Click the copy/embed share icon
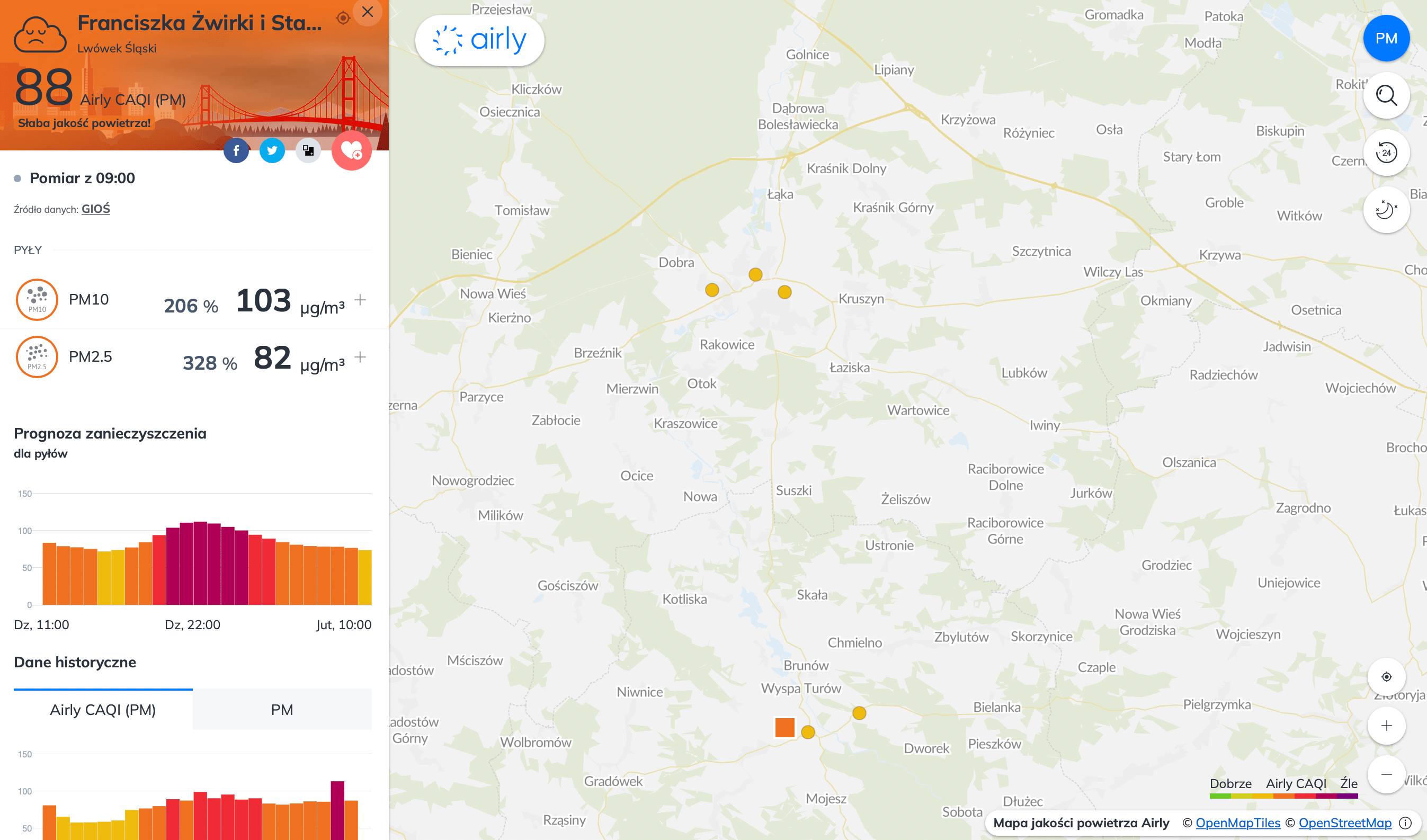 (308, 150)
